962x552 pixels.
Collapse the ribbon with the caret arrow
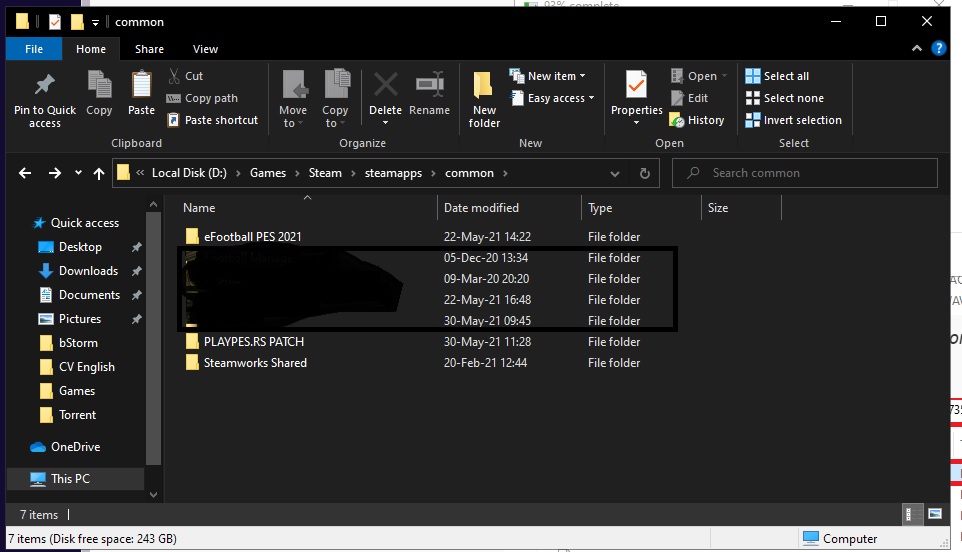(917, 48)
